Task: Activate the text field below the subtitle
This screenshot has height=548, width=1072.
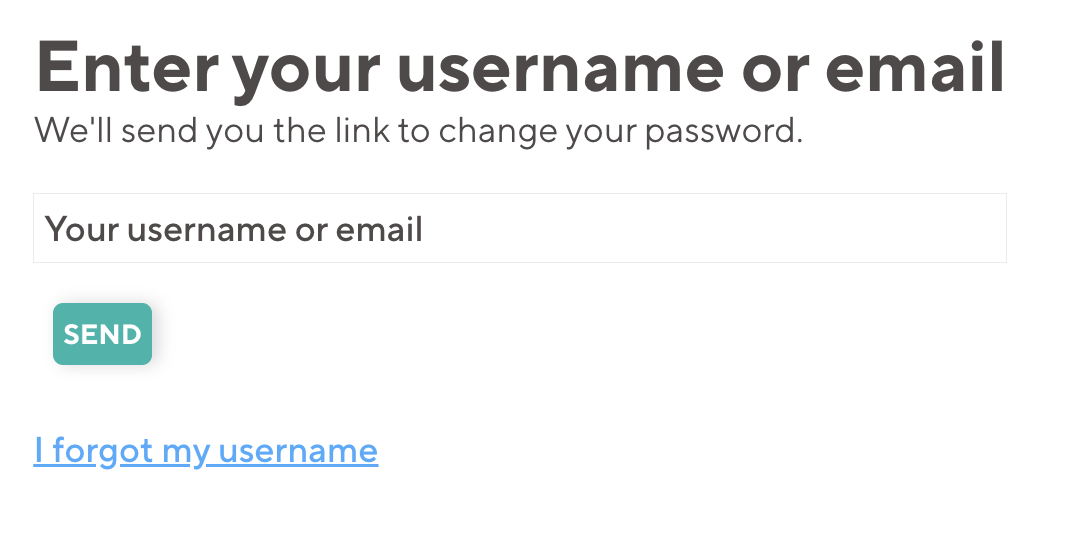Action: click(x=519, y=229)
